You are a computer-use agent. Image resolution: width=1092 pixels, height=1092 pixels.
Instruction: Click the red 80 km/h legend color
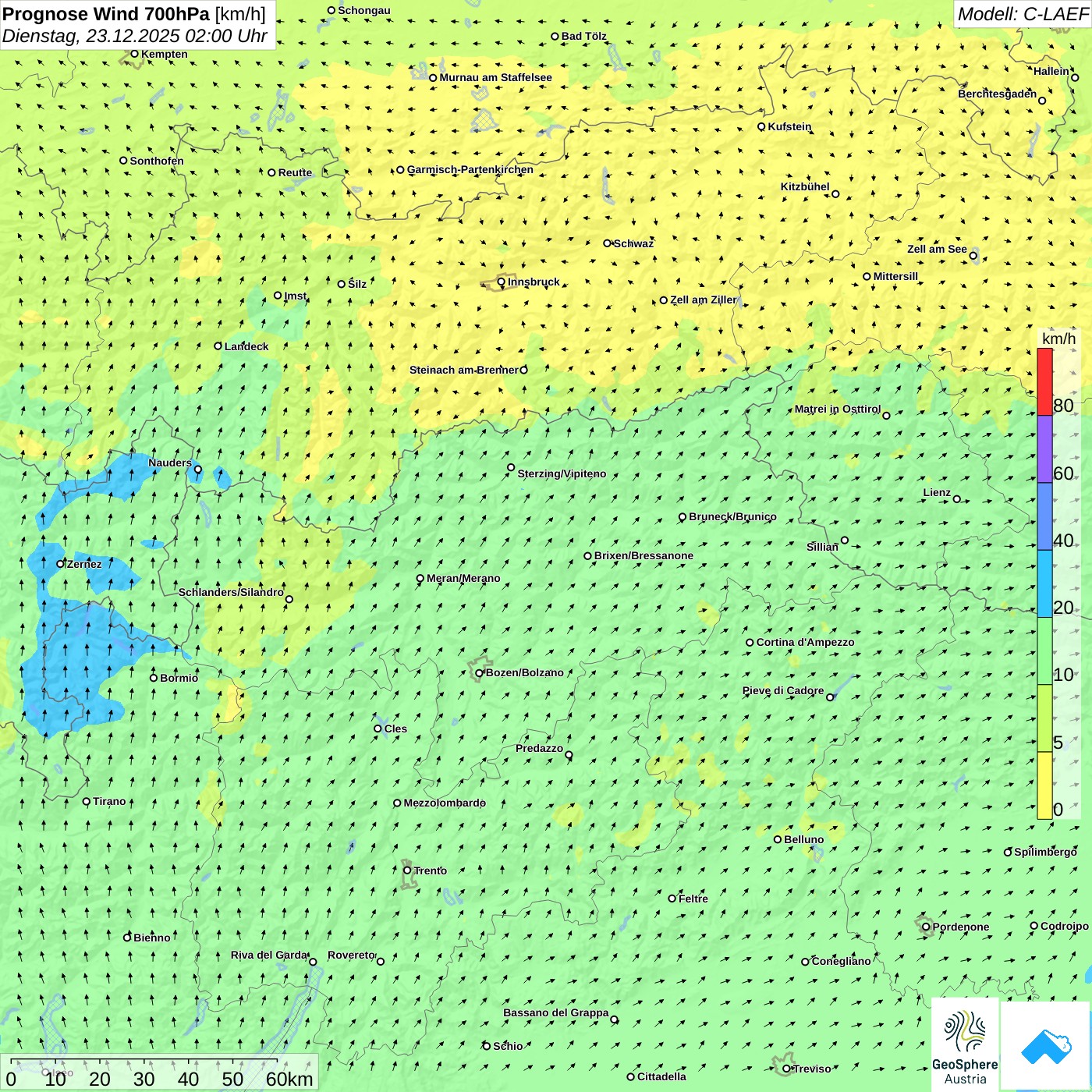coord(1044,381)
